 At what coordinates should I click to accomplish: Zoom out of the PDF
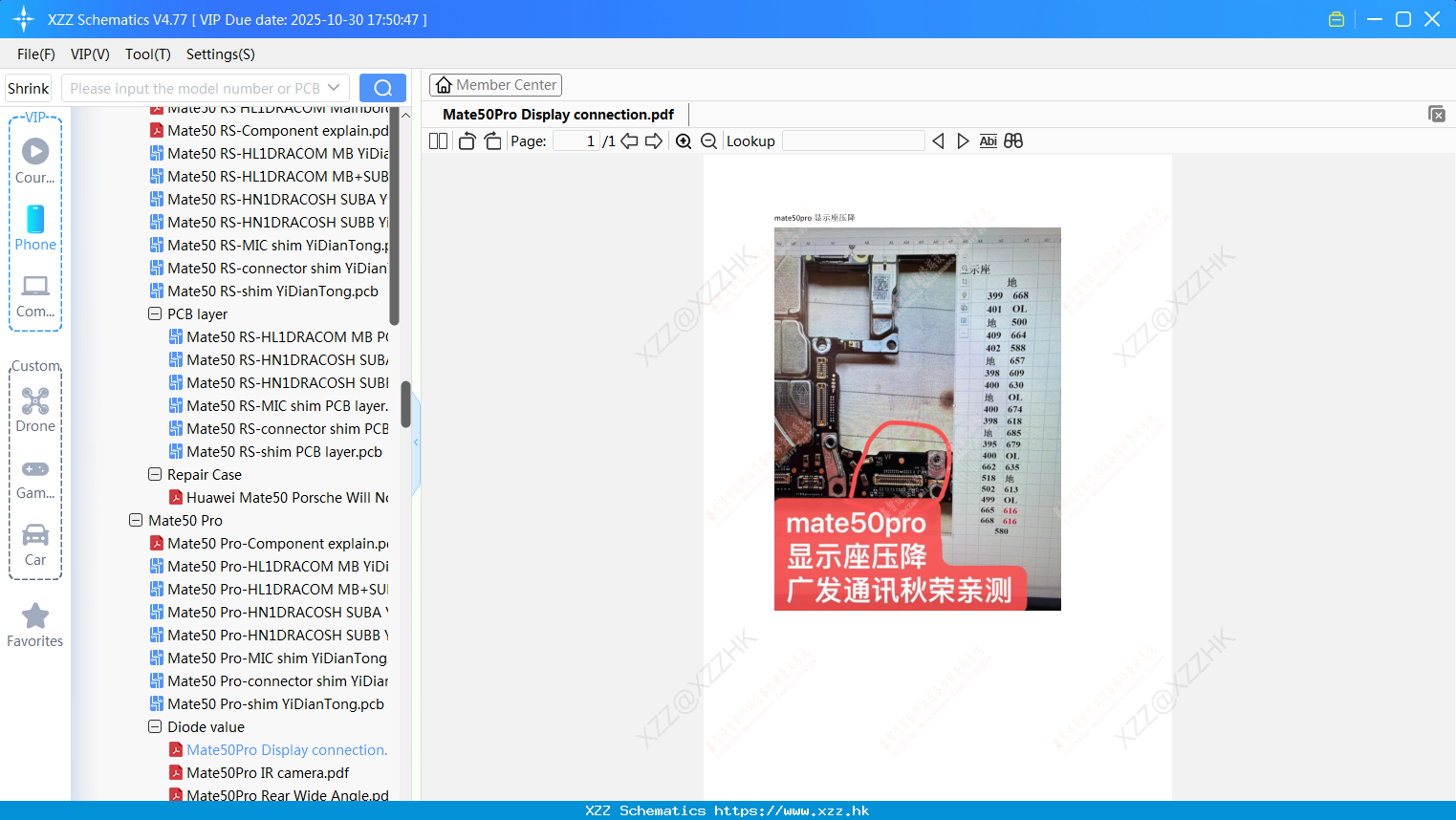pos(709,141)
